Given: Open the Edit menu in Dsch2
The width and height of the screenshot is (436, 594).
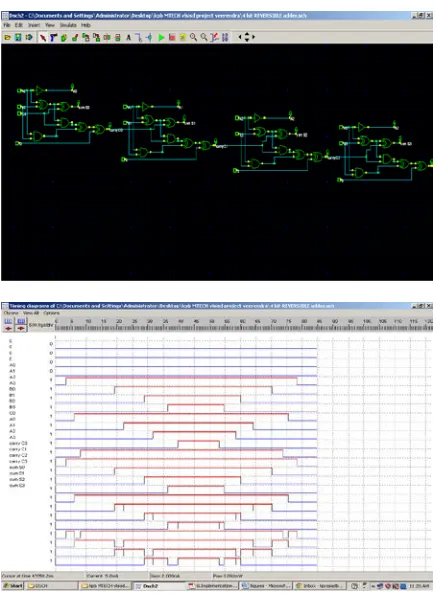Looking at the screenshot, I should [19, 25].
